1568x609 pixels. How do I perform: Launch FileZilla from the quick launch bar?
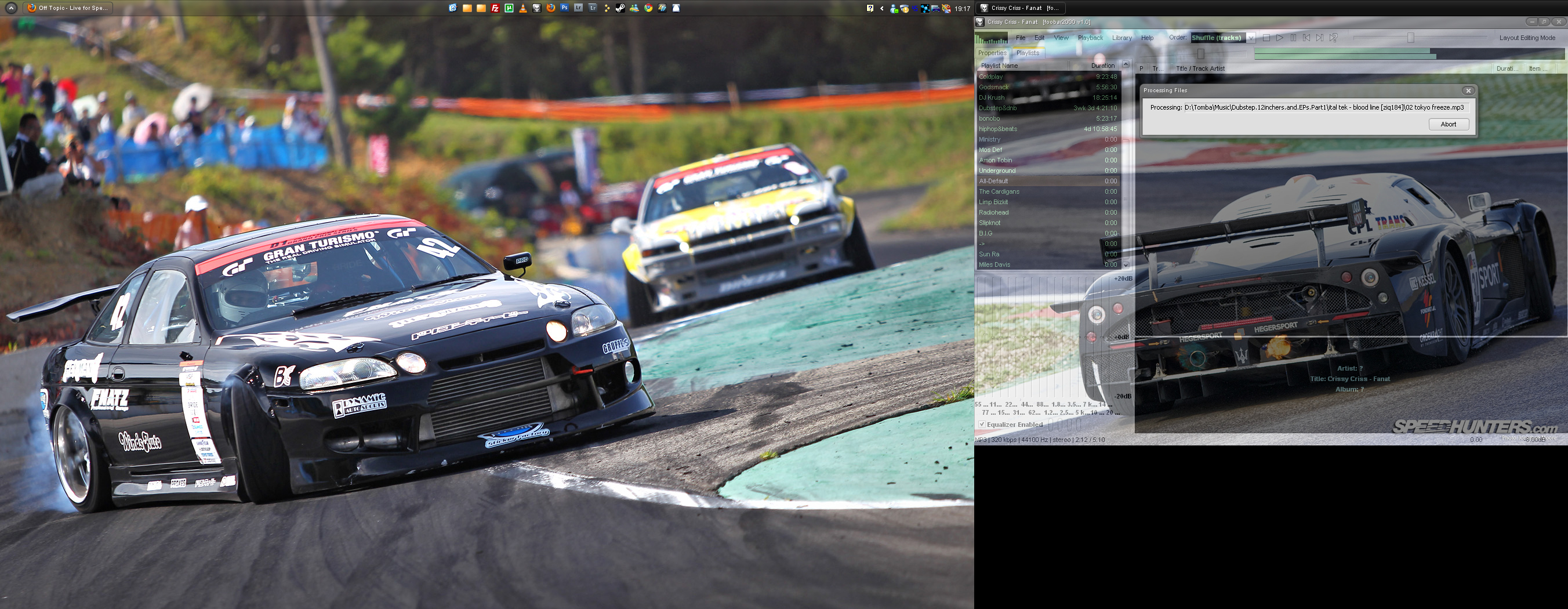coord(495,8)
